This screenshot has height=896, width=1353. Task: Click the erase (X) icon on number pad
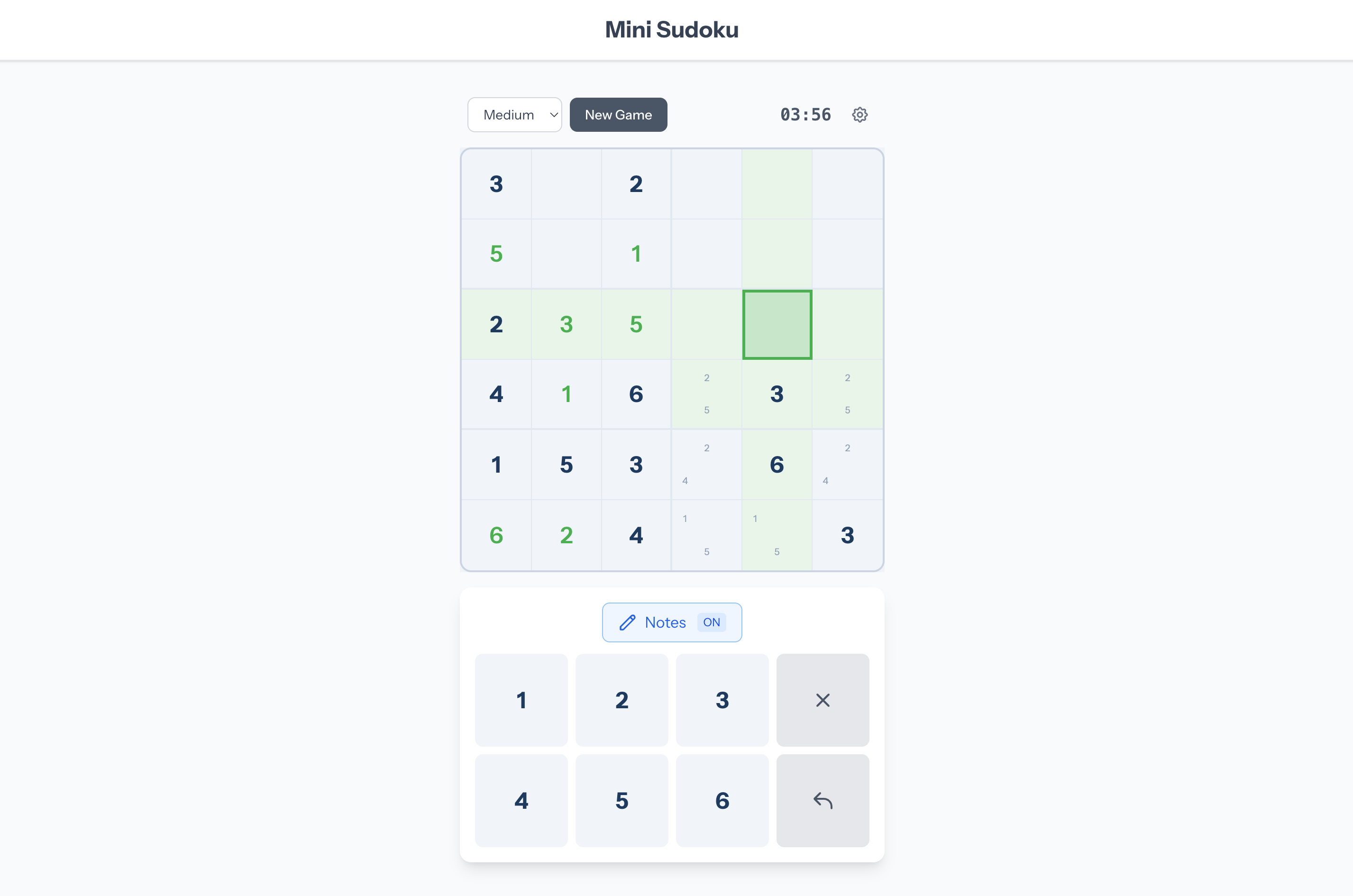(823, 700)
